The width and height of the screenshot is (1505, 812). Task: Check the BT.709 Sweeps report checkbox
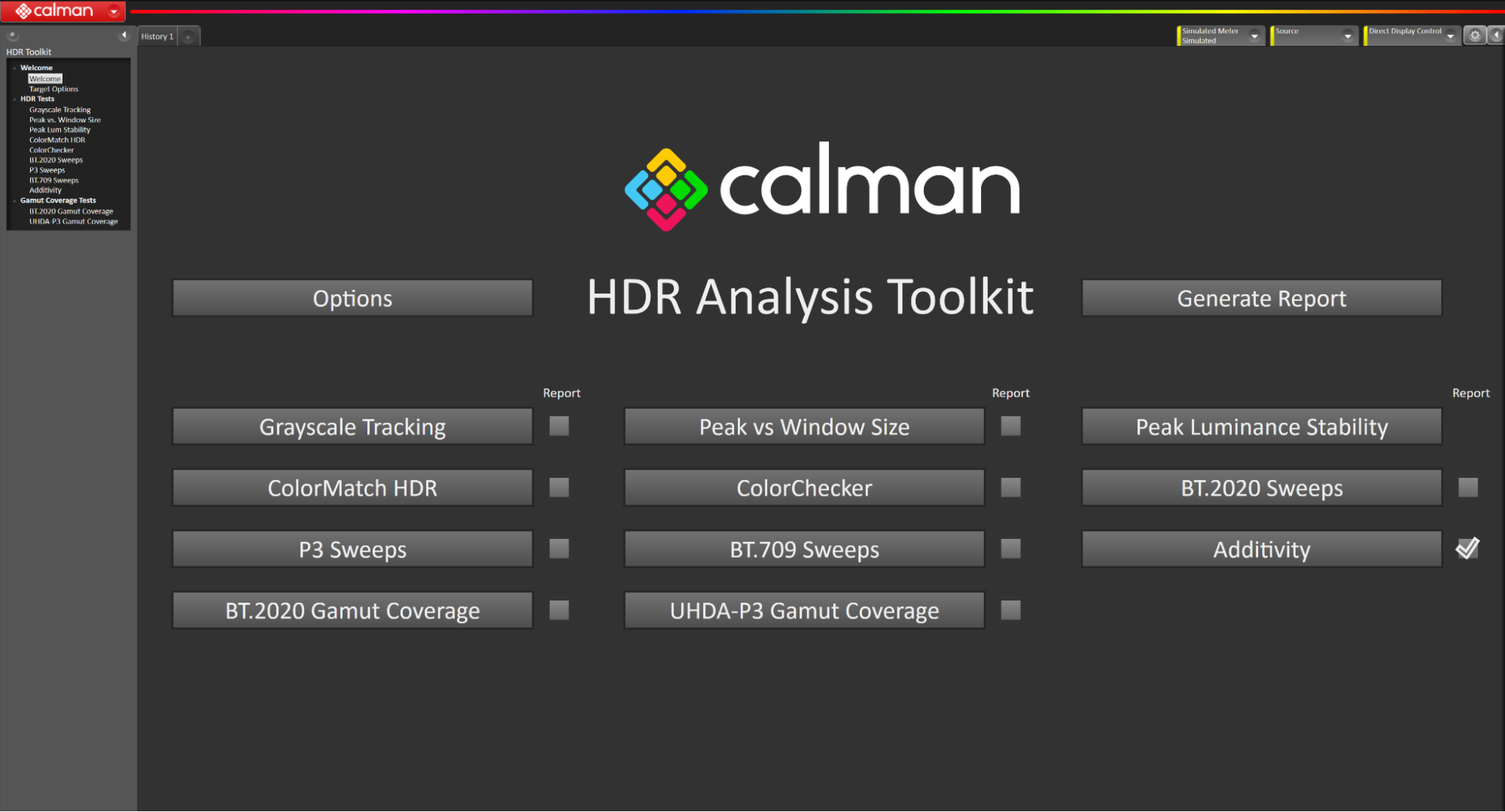(1011, 549)
